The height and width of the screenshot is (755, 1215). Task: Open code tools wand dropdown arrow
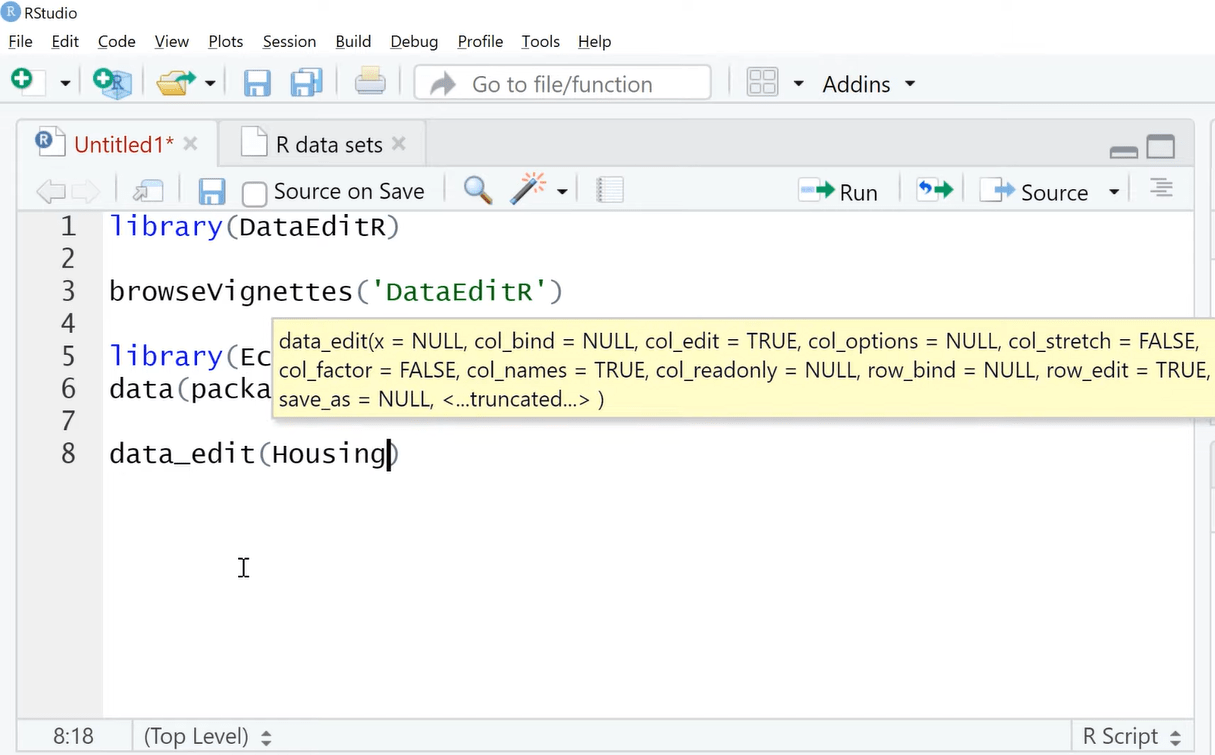click(x=562, y=192)
